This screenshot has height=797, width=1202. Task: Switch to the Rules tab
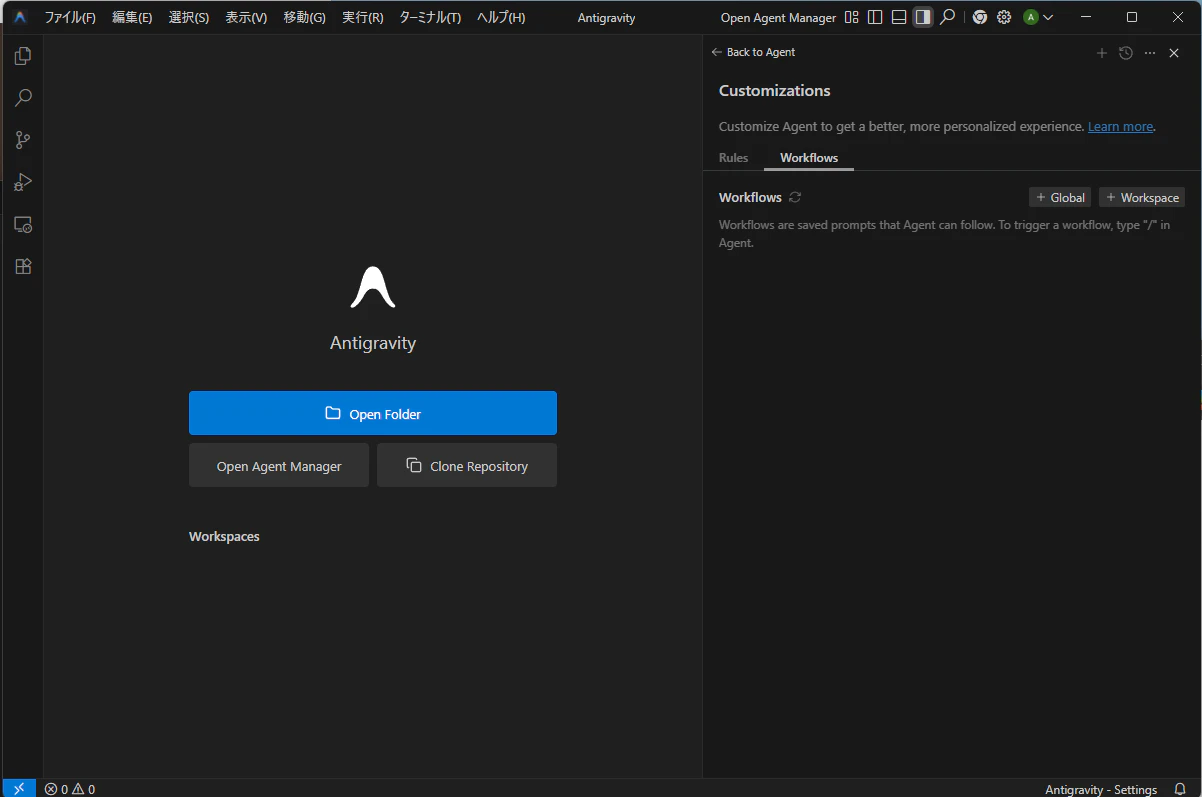pyautogui.click(x=733, y=158)
